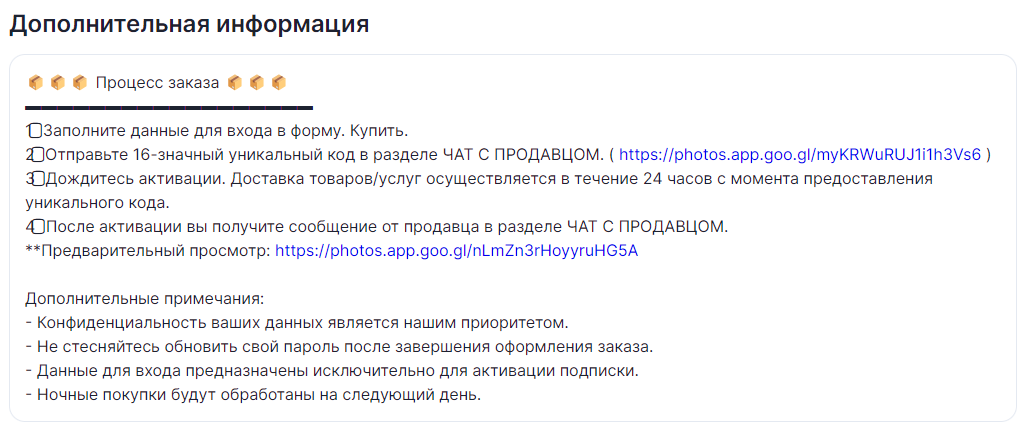Click the Конфиденциальность ваших данных note line
This screenshot has width=1028, height=424.
click(296, 323)
